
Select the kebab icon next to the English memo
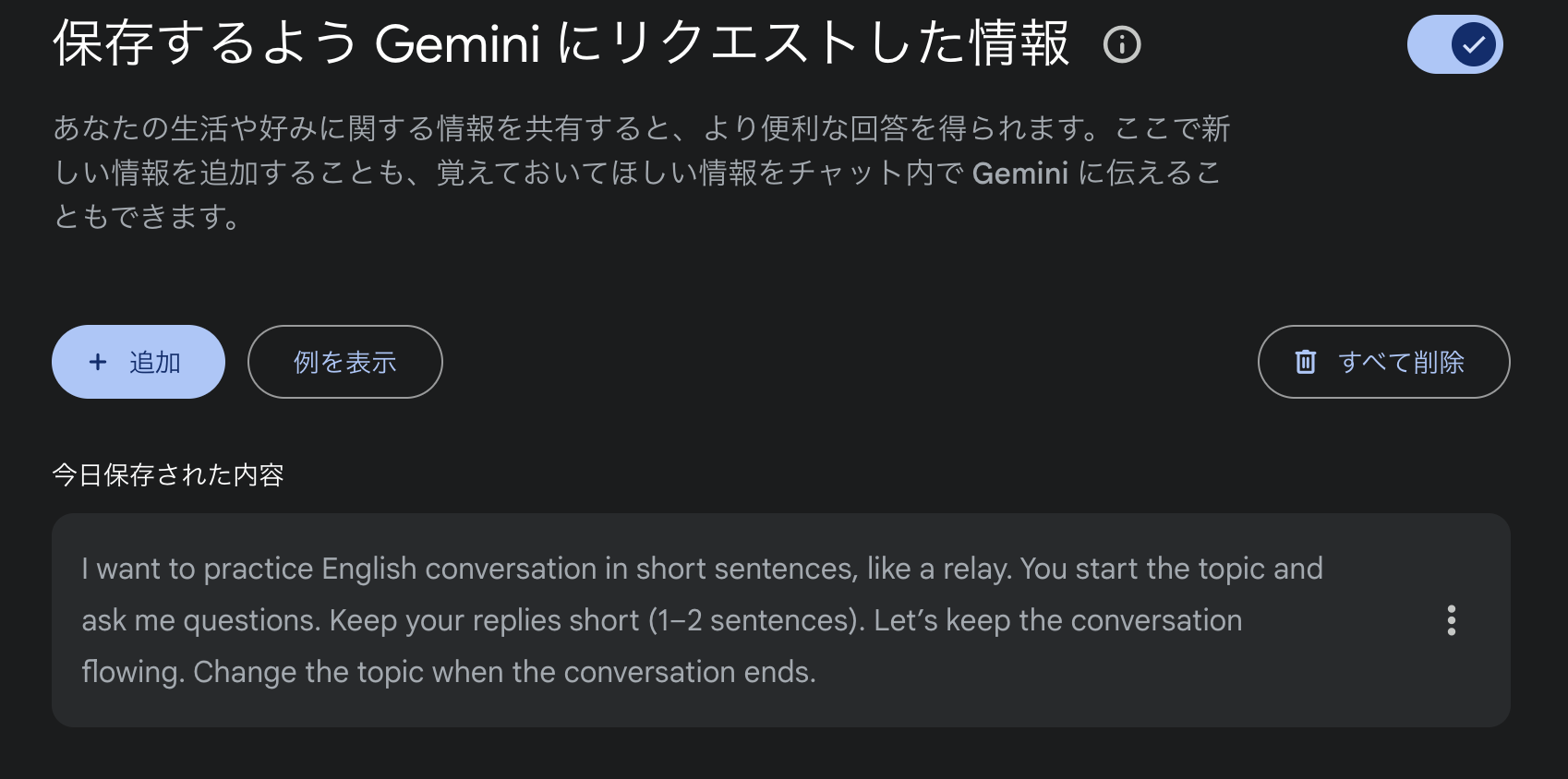[1451, 621]
